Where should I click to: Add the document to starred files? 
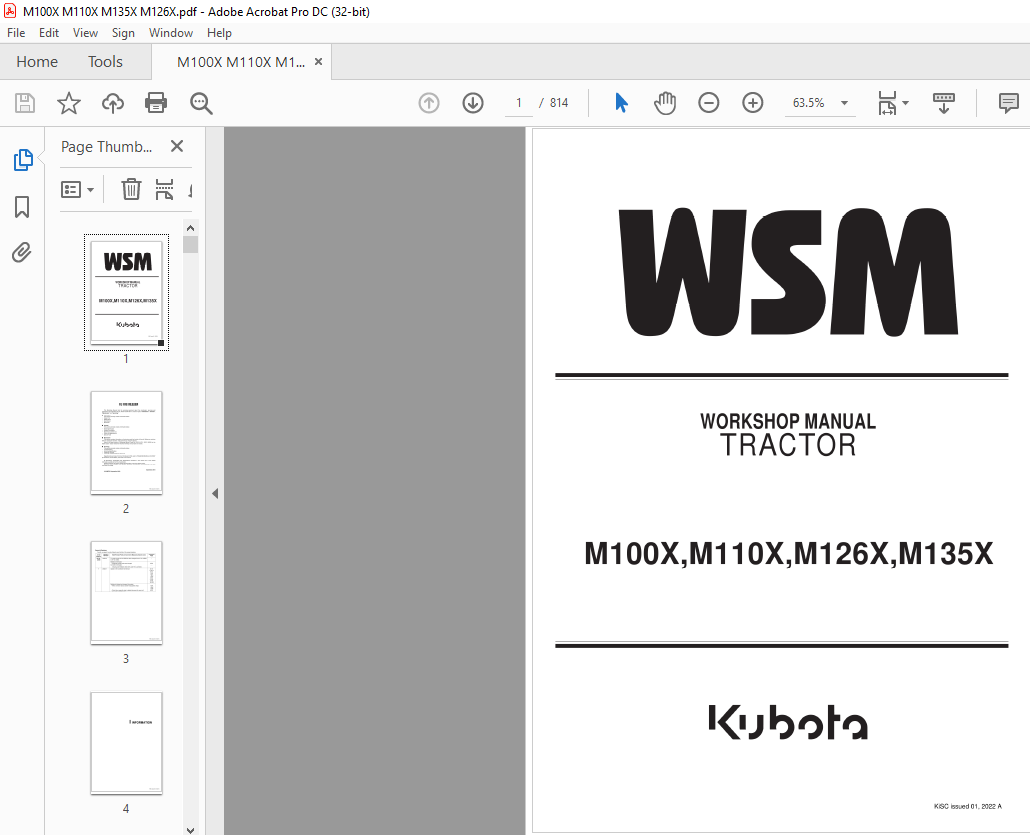coord(69,103)
